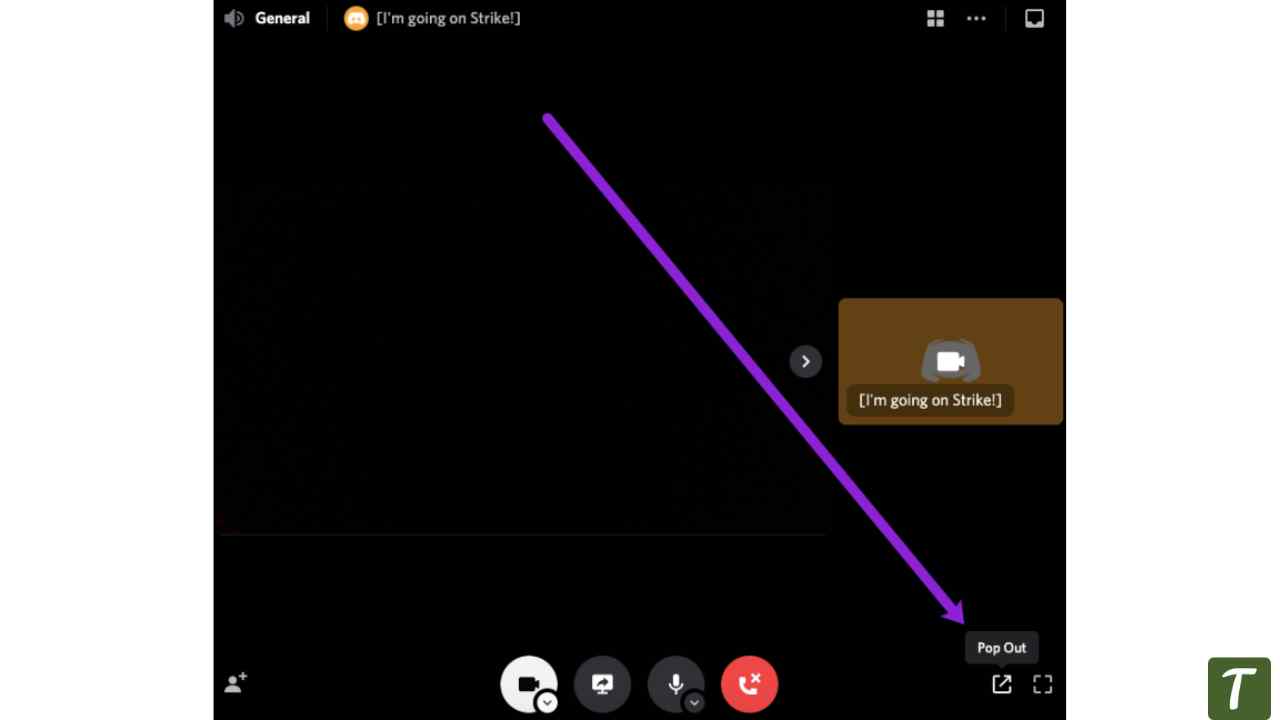This screenshot has width=1280, height=720.
Task: Collapse the participants sidebar chevron
Action: click(x=806, y=362)
